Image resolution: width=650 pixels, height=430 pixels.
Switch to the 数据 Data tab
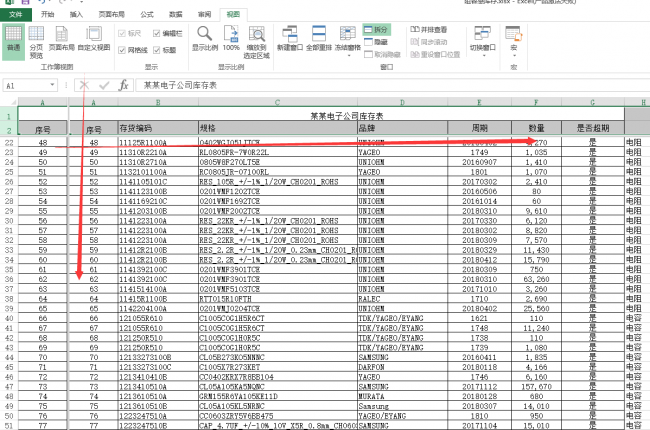tap(176, 15)
